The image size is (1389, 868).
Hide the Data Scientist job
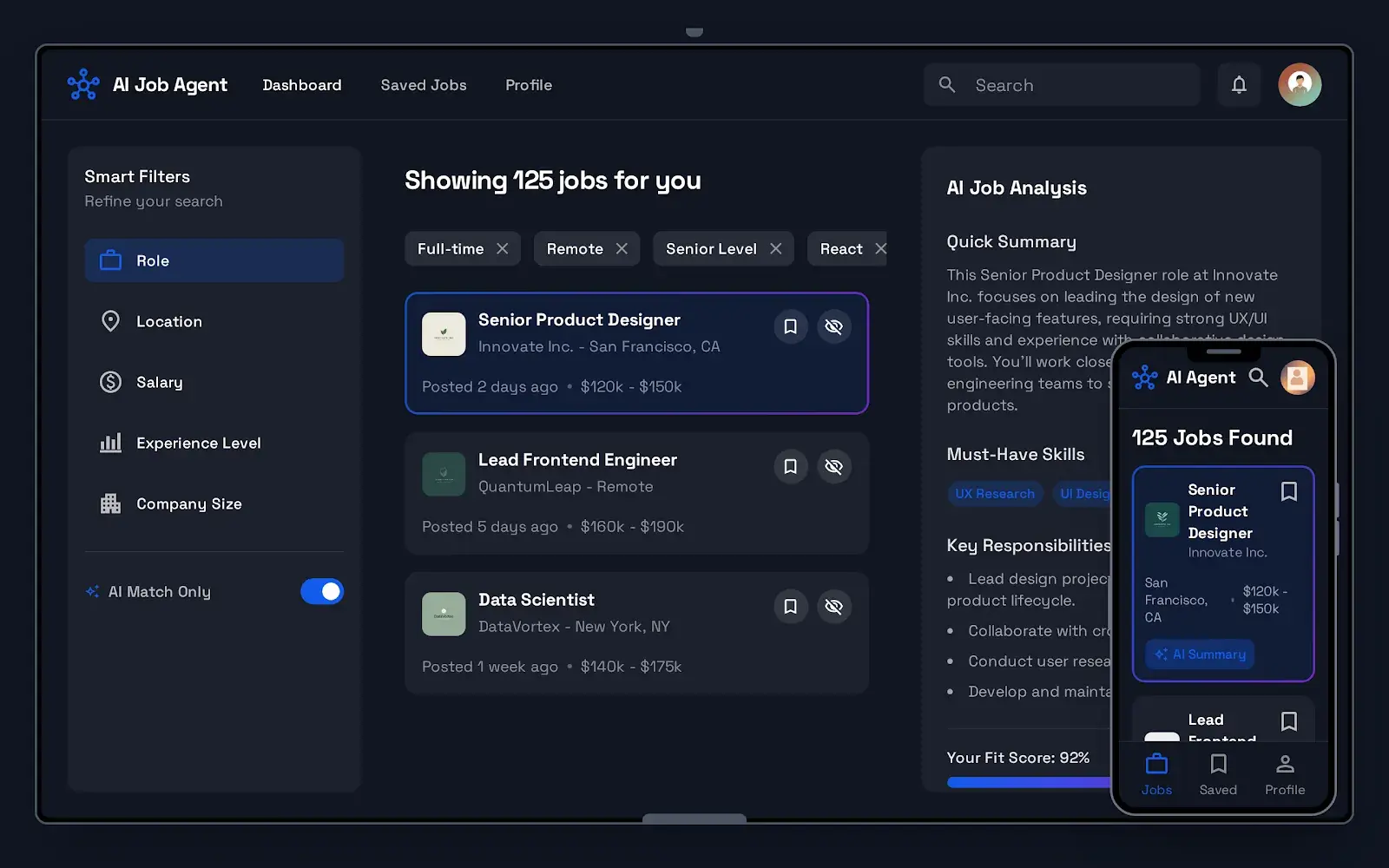[x=834, y=606]
